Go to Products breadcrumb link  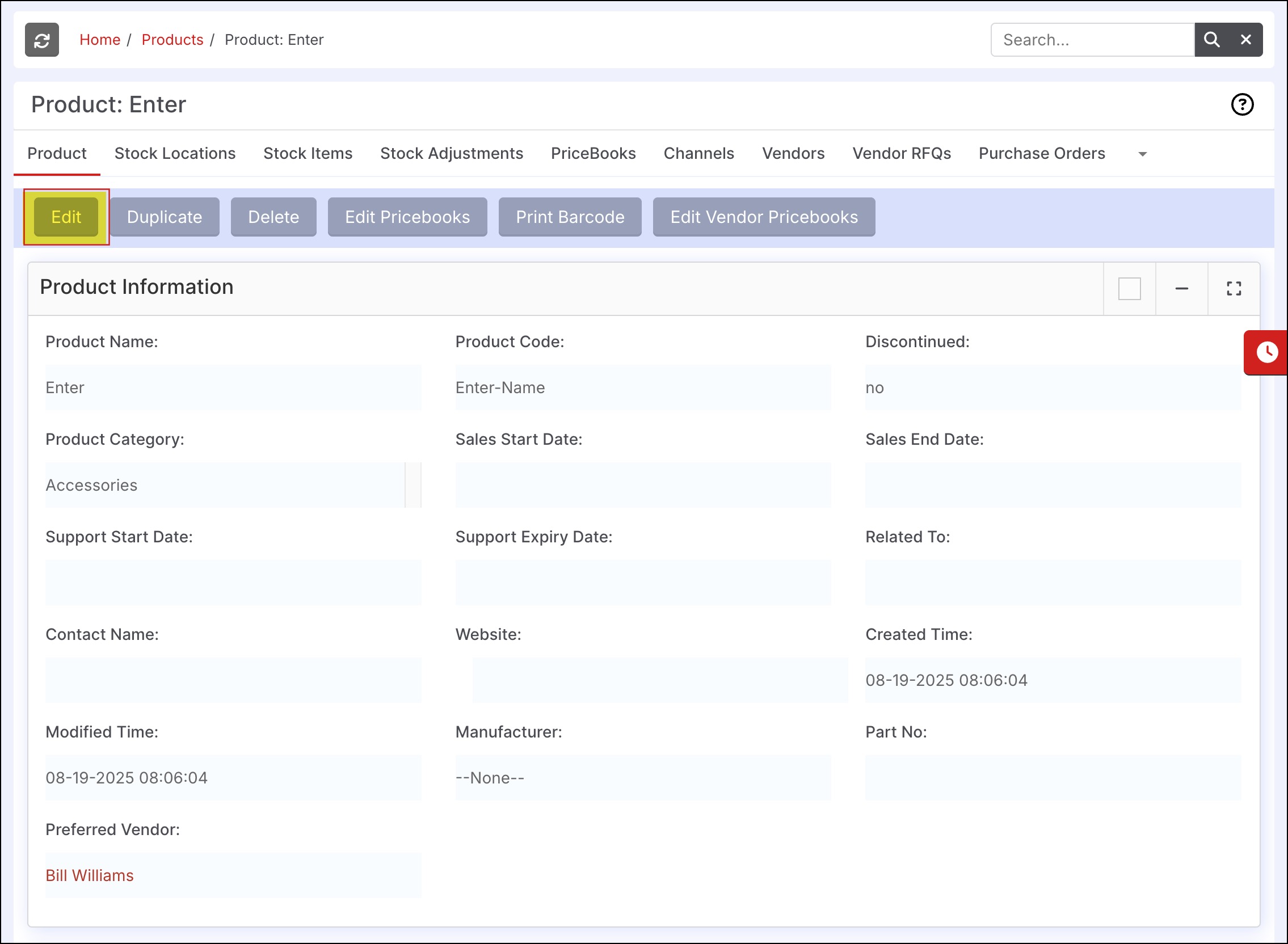pos(172,40)
